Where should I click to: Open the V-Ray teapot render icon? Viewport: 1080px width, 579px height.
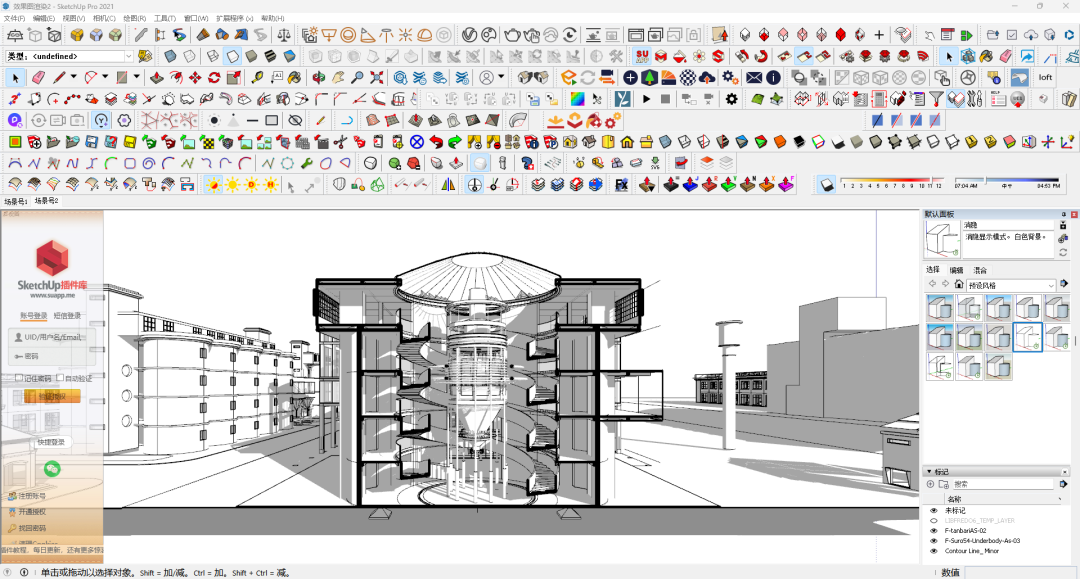[512, 34]
